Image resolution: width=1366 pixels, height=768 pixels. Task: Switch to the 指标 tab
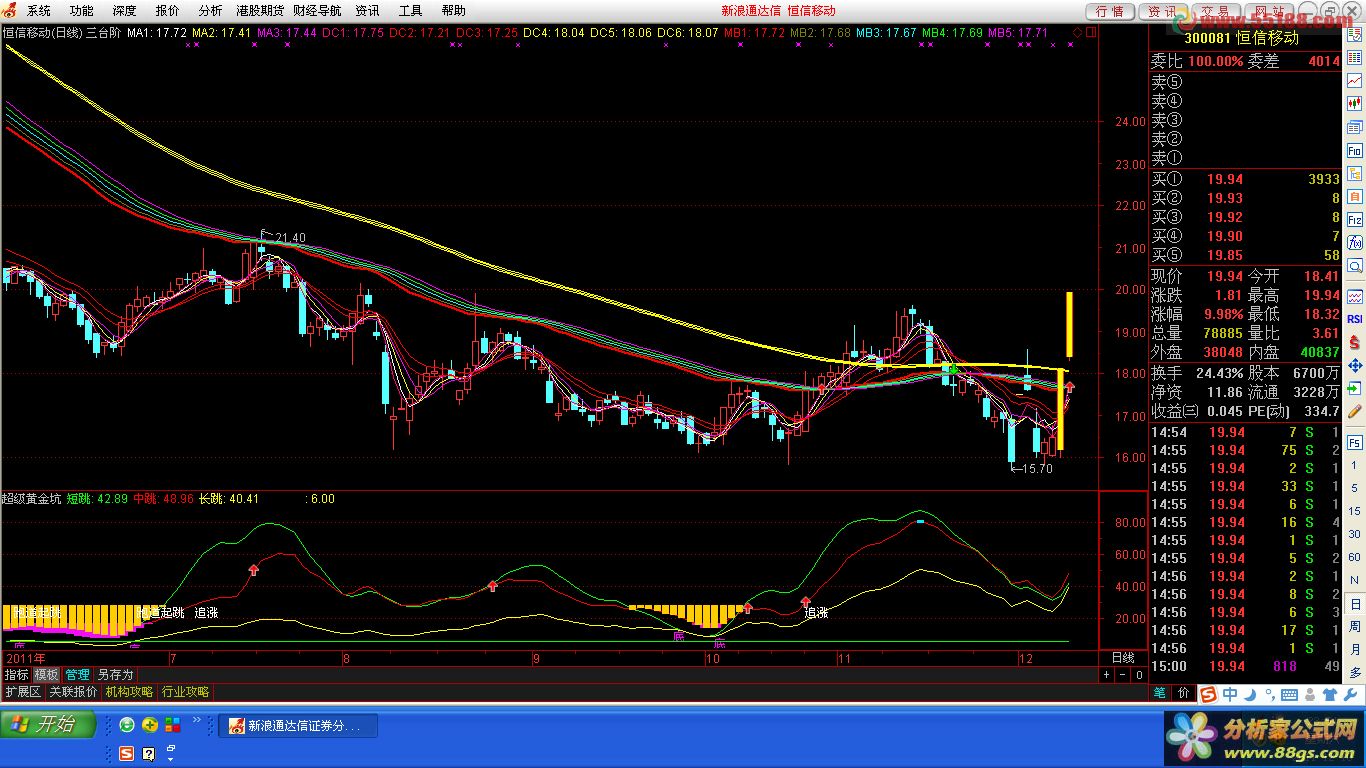tap(16, 675)
